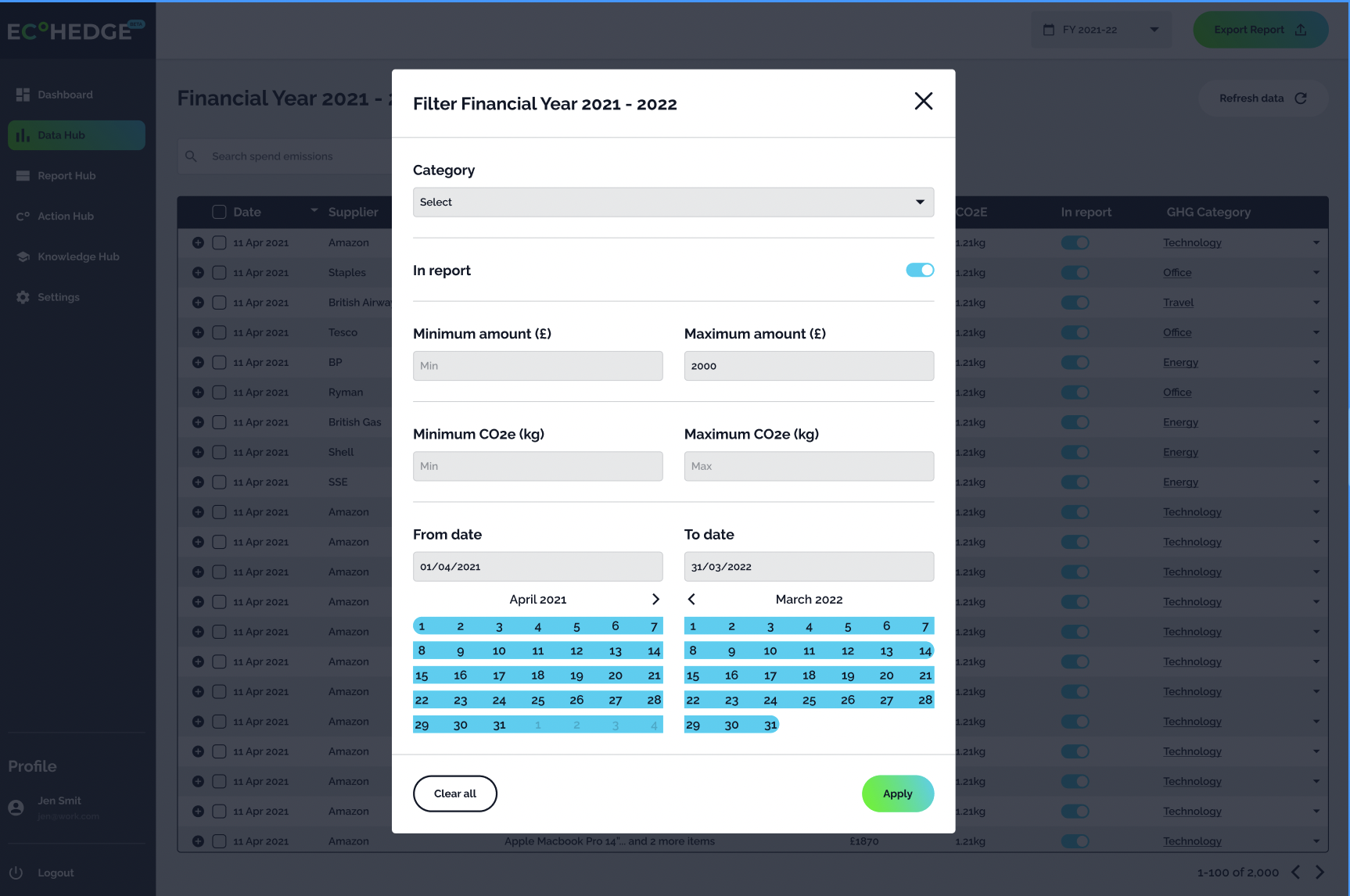The image size is (1350, 896).
Task: Toggle the In report switch in filter
Action: click(920, 270)
